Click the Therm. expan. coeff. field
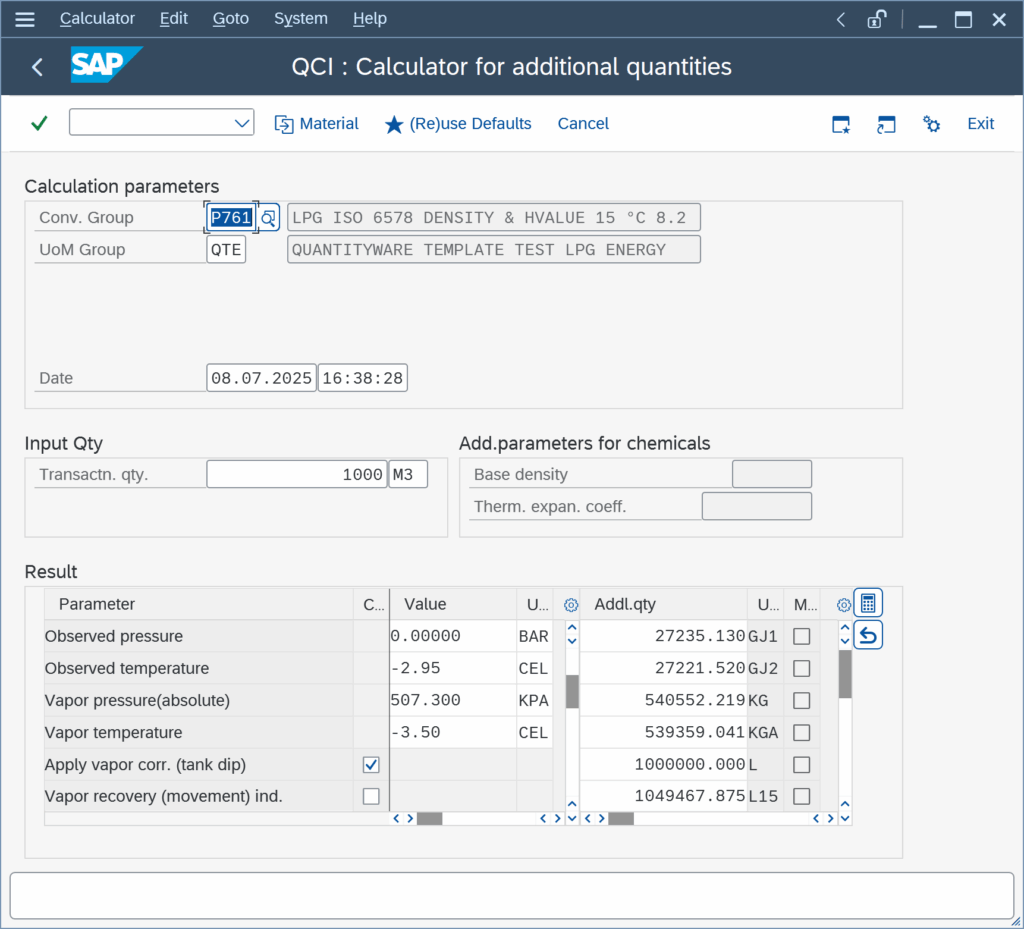The image size is (1024, 929). (x=757, y=506)
